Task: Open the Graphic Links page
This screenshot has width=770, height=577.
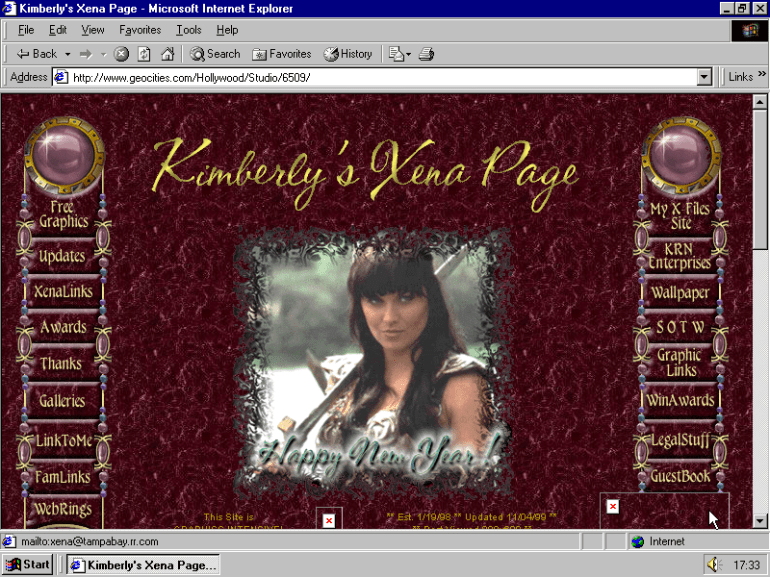Action: 680,362
